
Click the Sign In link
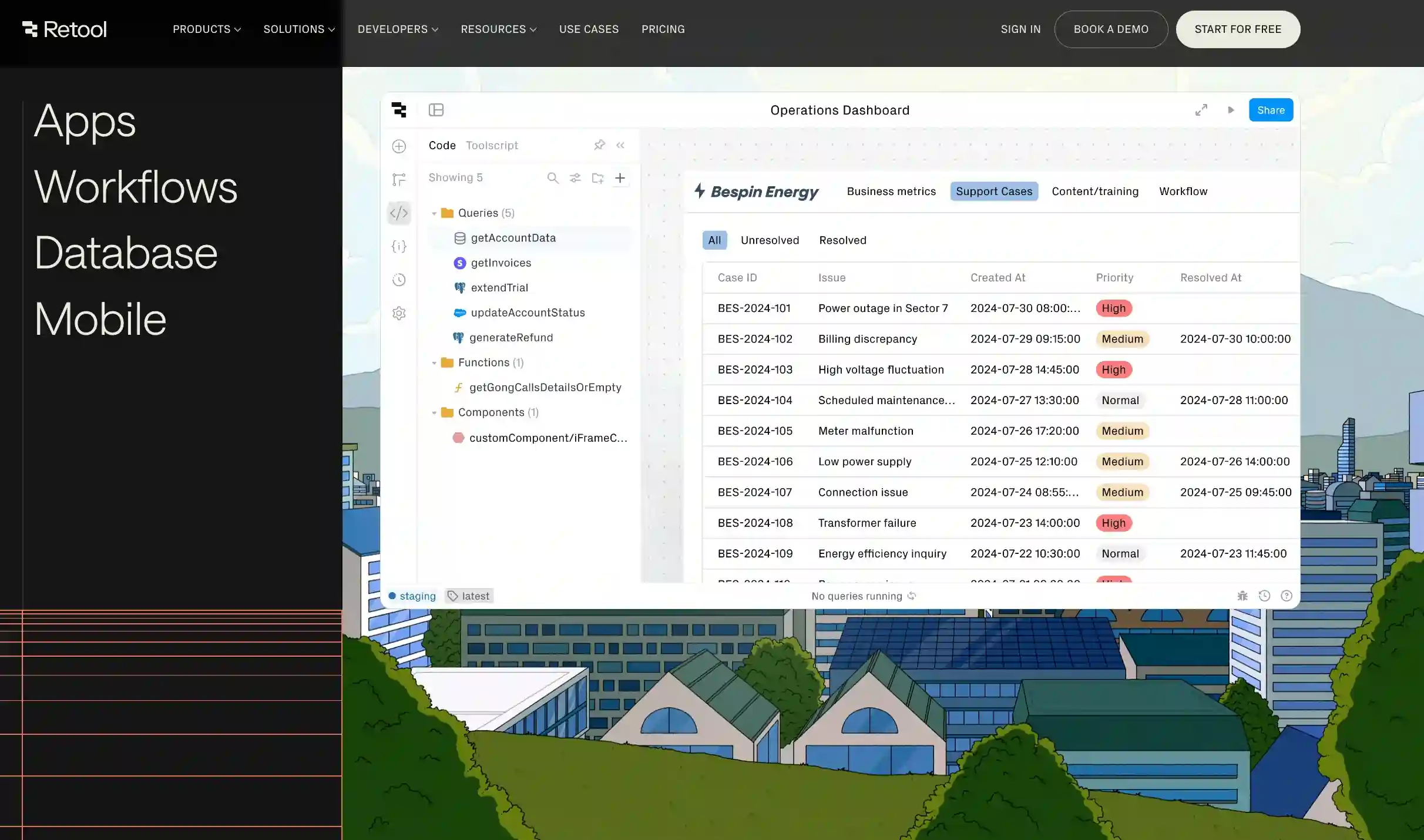coord(1020,29)
